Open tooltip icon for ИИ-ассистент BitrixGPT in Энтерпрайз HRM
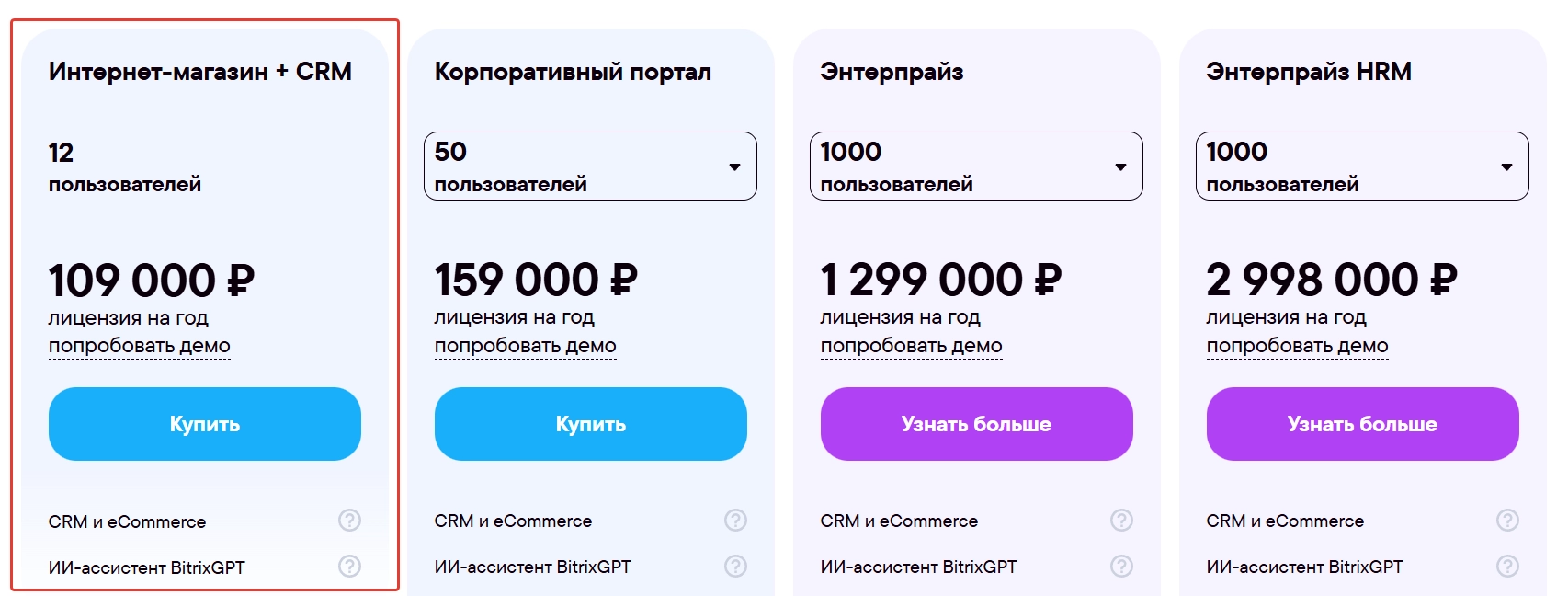This screenshot has height=596, width=1568. [x=1507, y=567]
